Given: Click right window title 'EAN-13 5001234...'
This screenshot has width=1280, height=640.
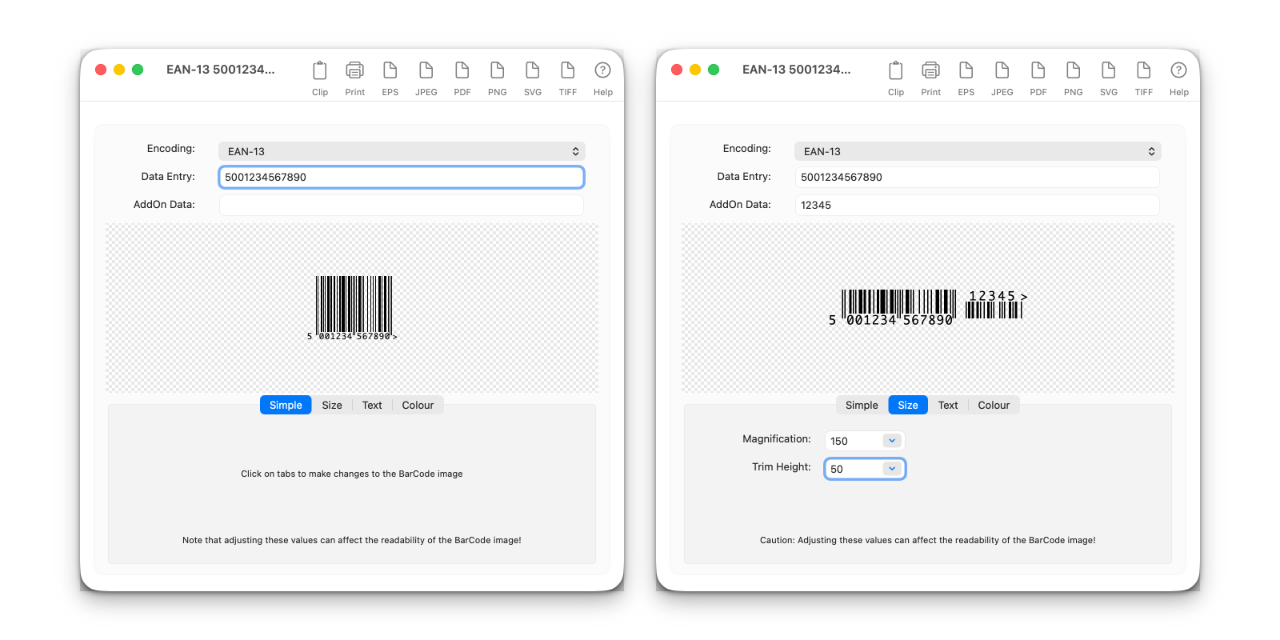Looking at the screenshot, I should [x=796, y=70].
